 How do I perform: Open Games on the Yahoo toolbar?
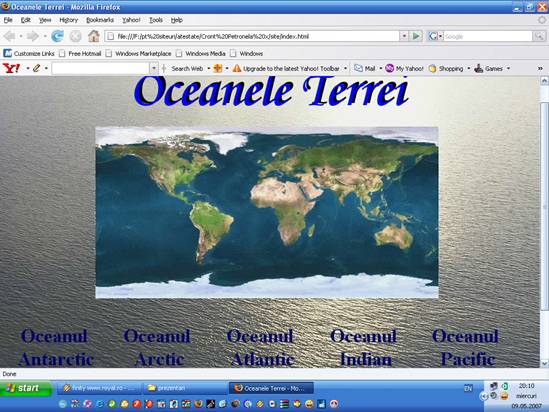coord(488,69)
